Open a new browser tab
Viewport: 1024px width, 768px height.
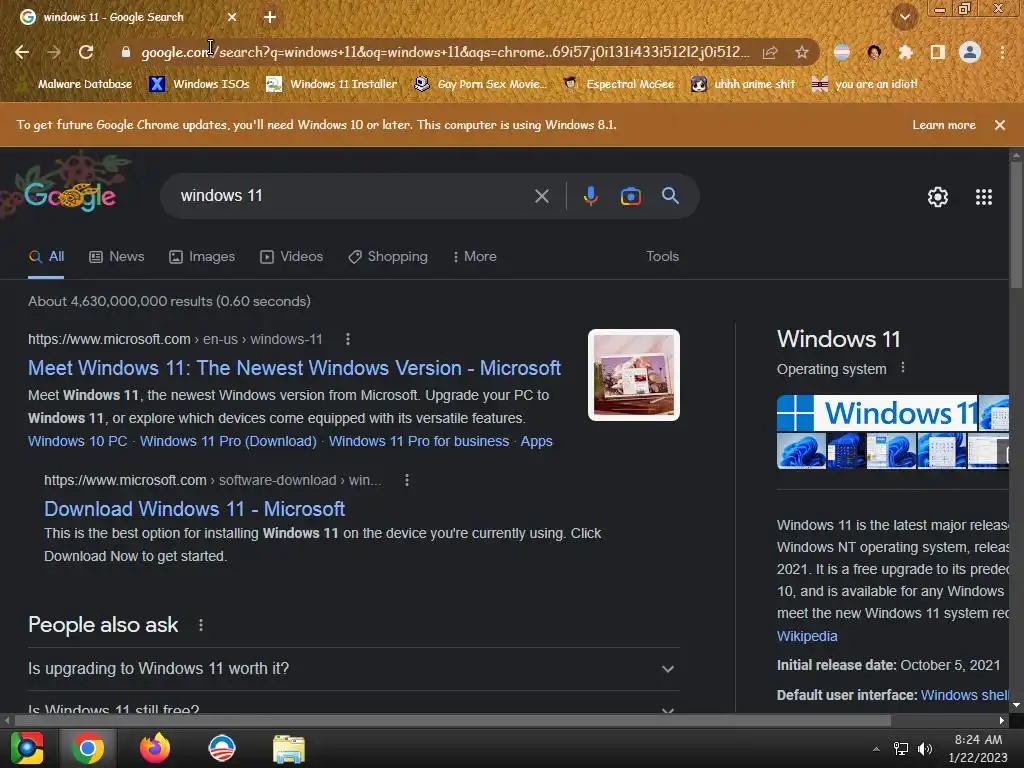click(270, 17)
